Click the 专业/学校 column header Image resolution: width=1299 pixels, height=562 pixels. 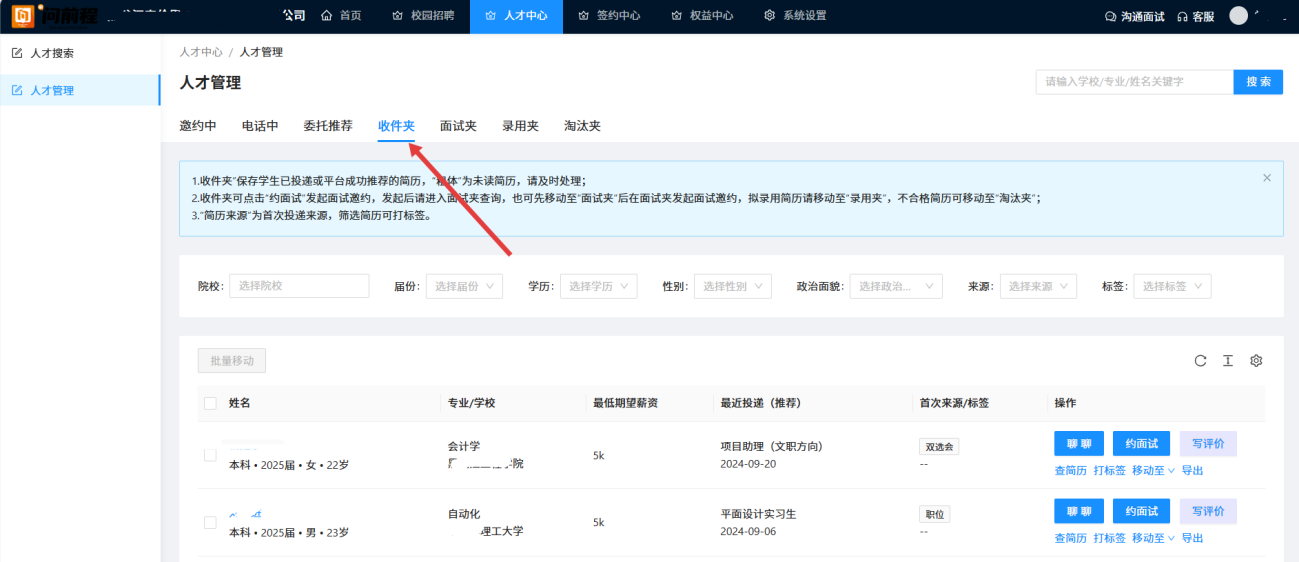(471, 403)
